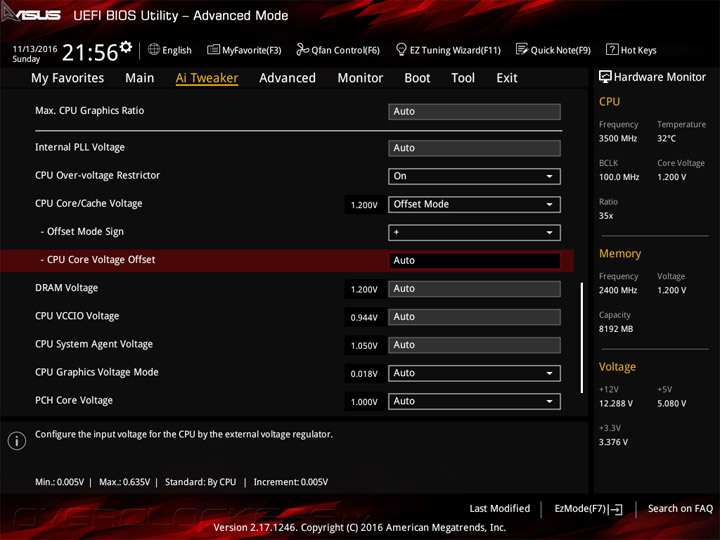Image resolution: width=720 pixels, height=540 pixels.
Task: Click the 0.944V CPU VCCIO reading
Action: (364, 318)
